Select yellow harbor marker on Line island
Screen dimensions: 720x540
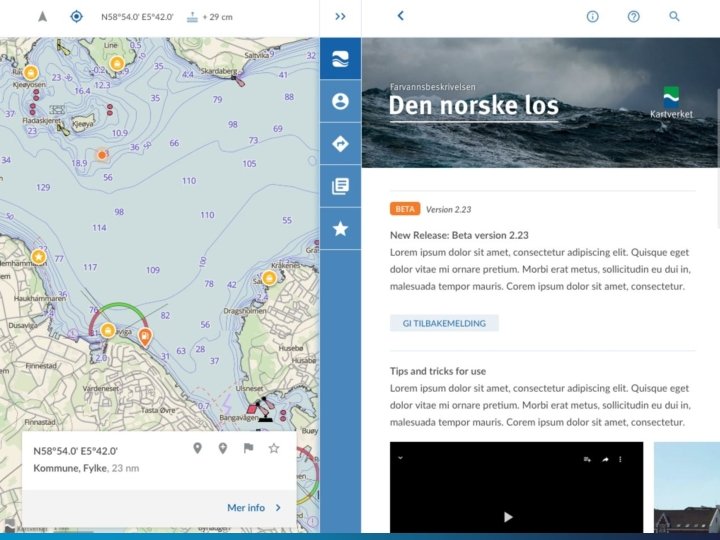click(117, 63)
